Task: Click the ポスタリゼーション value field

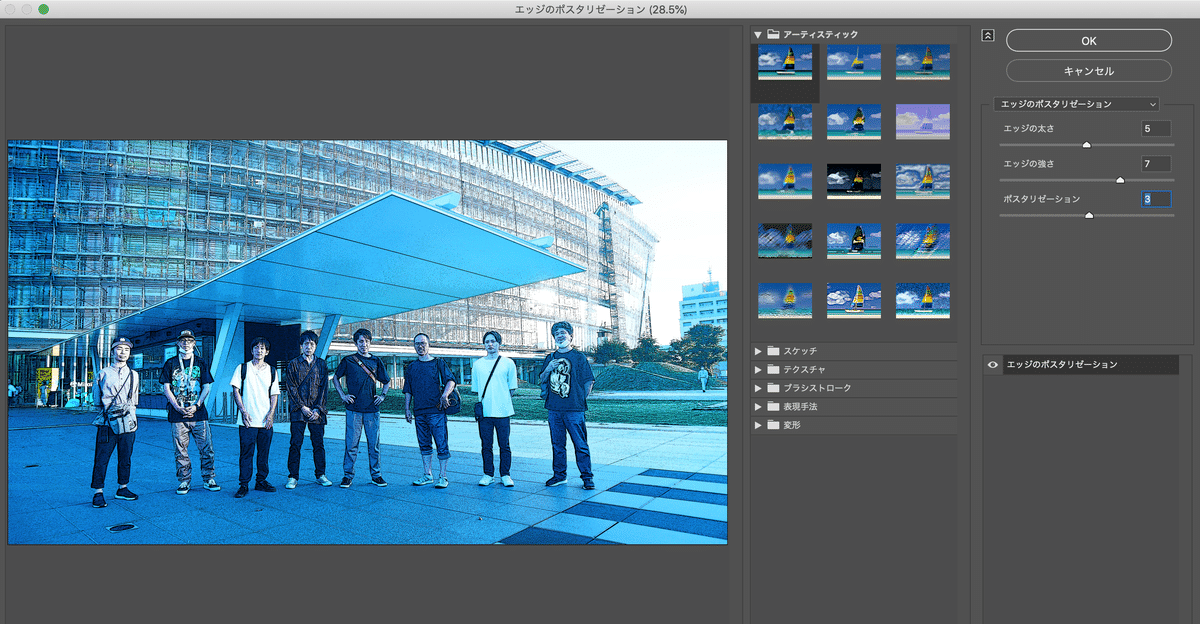Action: [1156, 199]
